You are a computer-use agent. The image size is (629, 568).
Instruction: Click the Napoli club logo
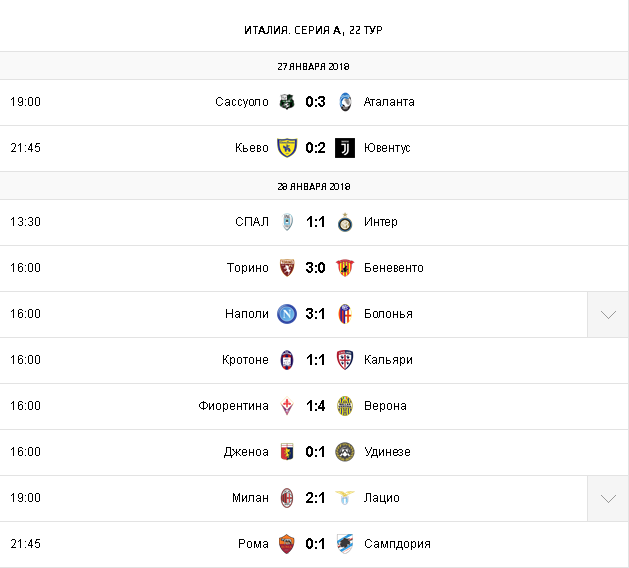tap(287, 314)
